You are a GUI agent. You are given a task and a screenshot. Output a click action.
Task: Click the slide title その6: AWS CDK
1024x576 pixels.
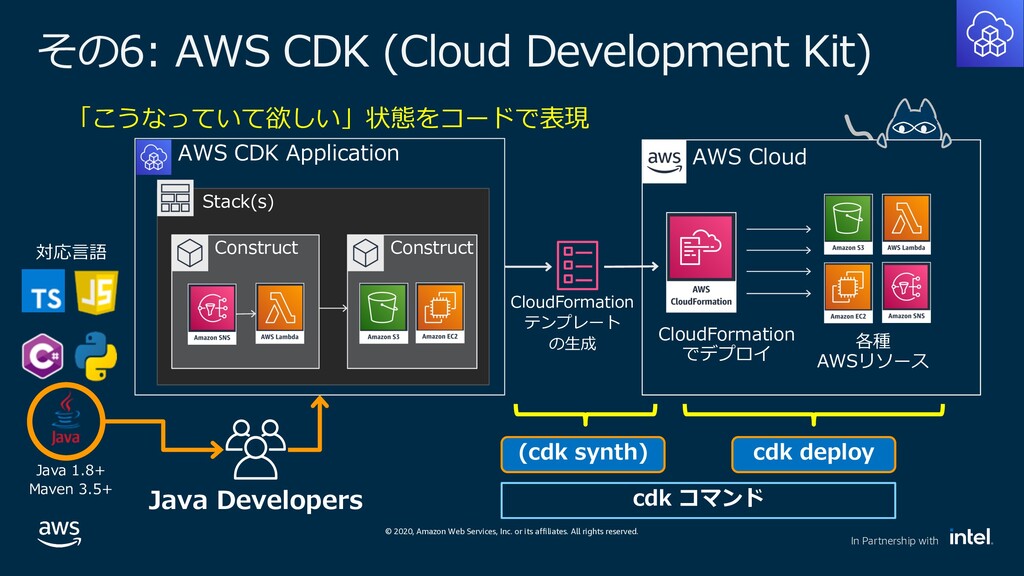(455, 51)
